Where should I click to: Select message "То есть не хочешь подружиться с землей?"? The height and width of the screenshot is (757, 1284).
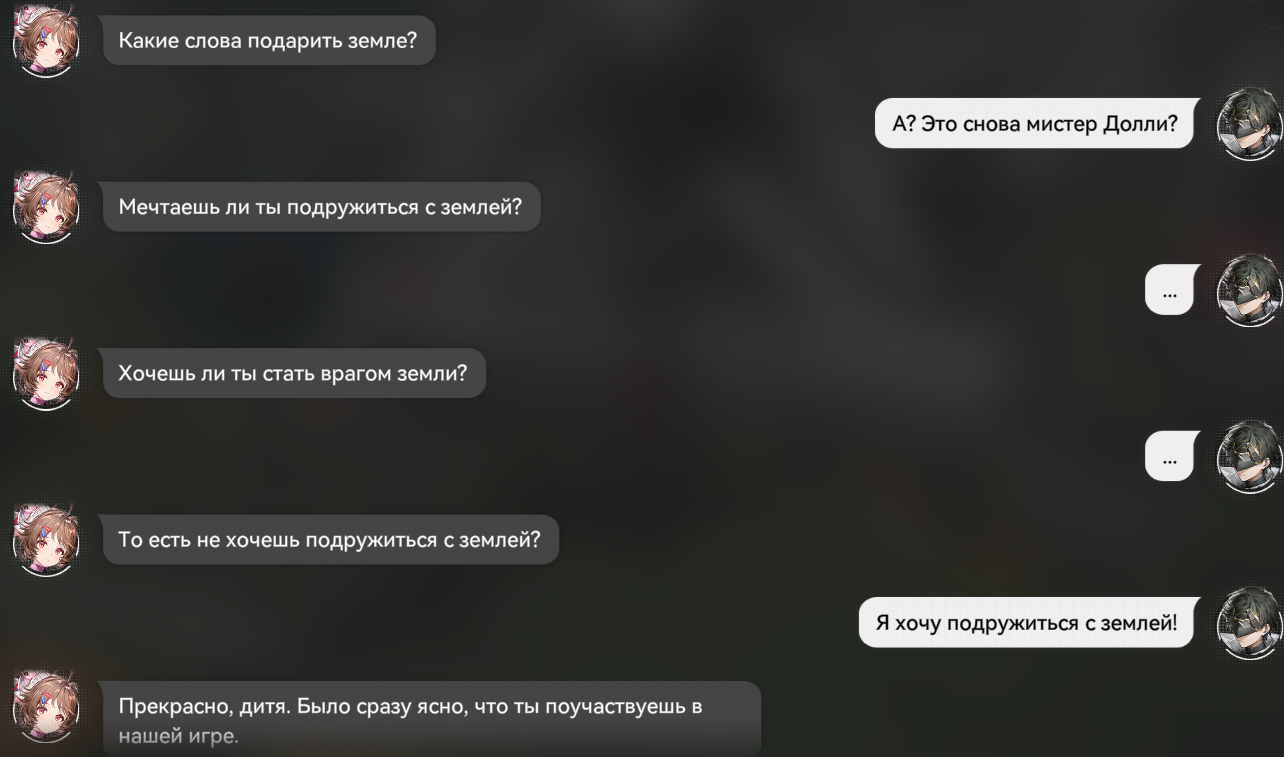(330, 539)
